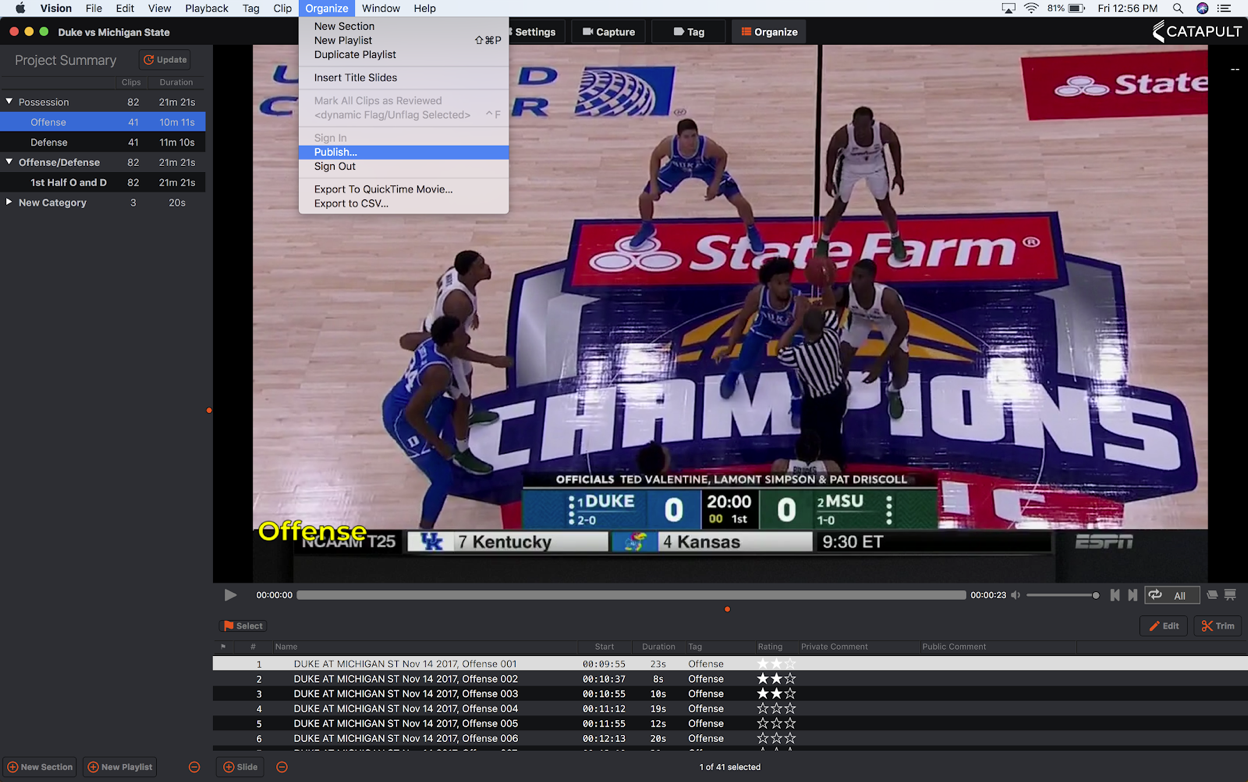1248x782 pixels.
Task: Sort clips by Start column header
Action: [x=604, y=647]
